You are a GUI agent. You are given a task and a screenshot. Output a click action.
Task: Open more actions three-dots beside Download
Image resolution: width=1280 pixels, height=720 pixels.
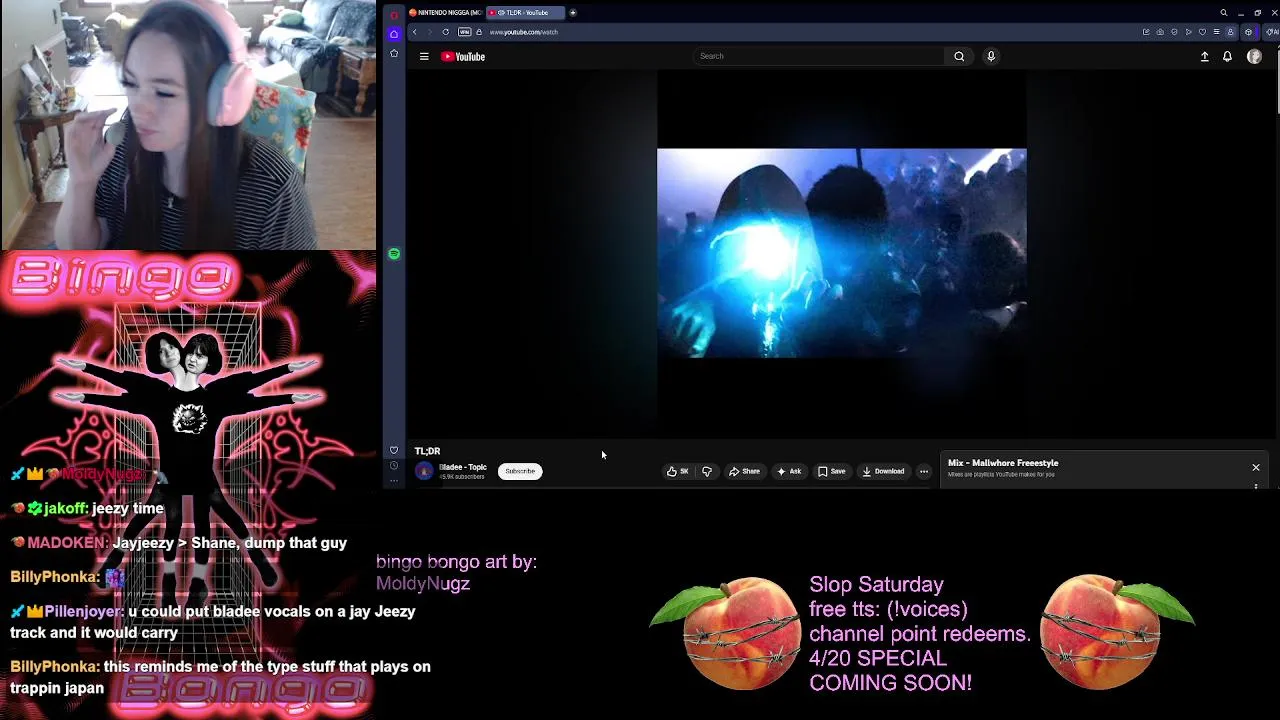(x=924, y=471)
